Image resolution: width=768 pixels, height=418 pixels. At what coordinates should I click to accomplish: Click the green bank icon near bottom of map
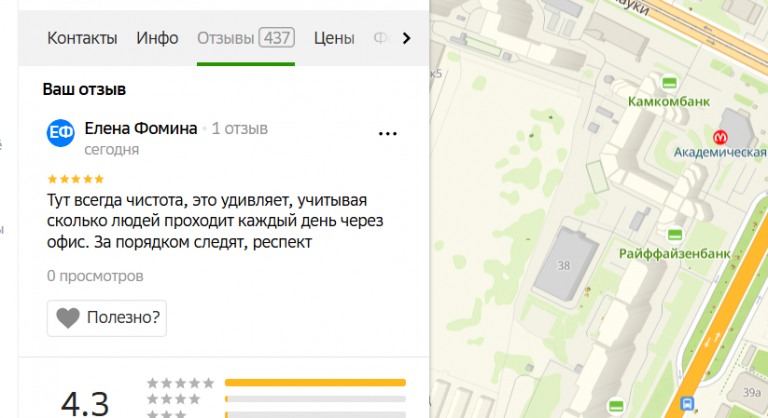[616, 406]
